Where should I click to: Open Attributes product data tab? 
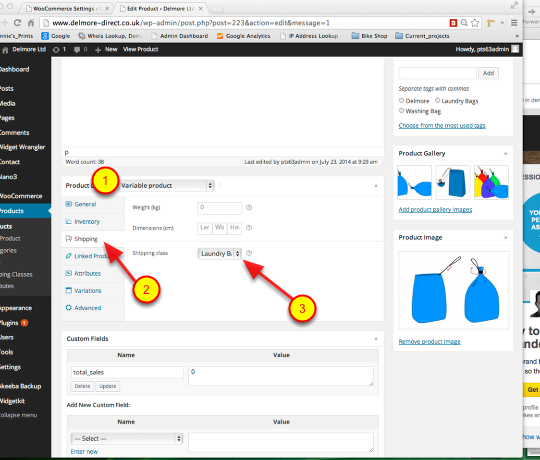(93, 273)
